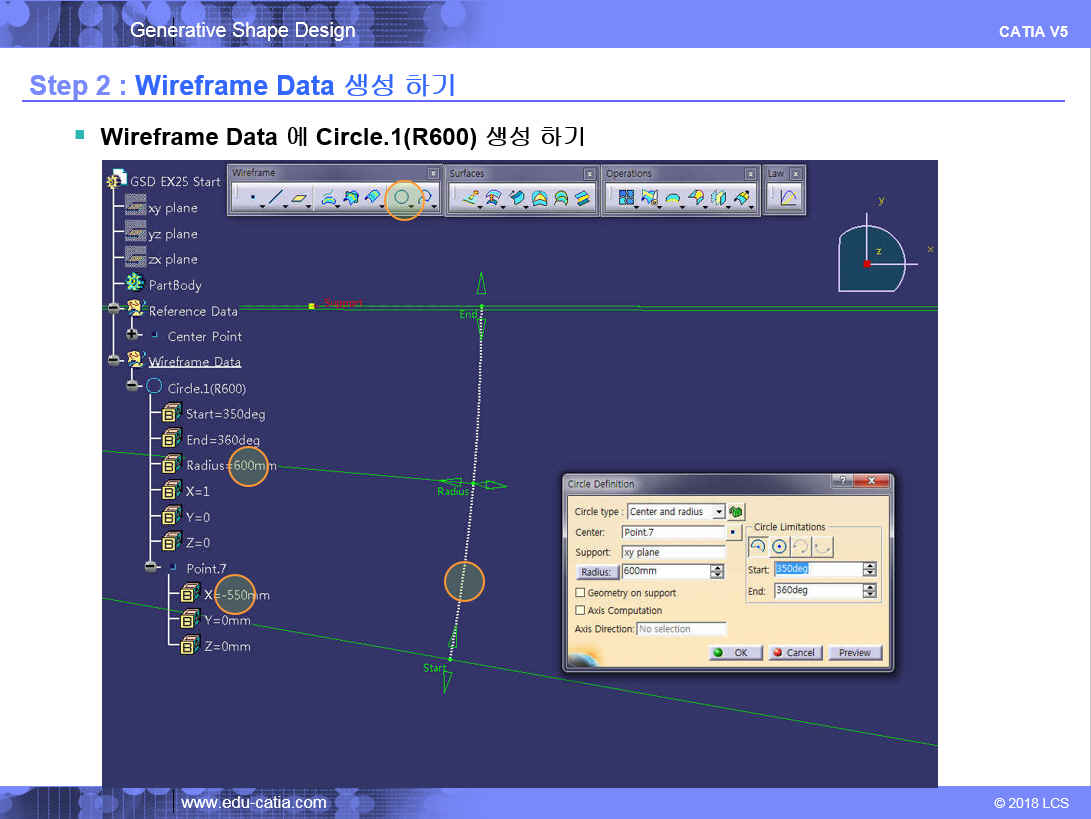Select whole circle limitation option

pos(779,547)
